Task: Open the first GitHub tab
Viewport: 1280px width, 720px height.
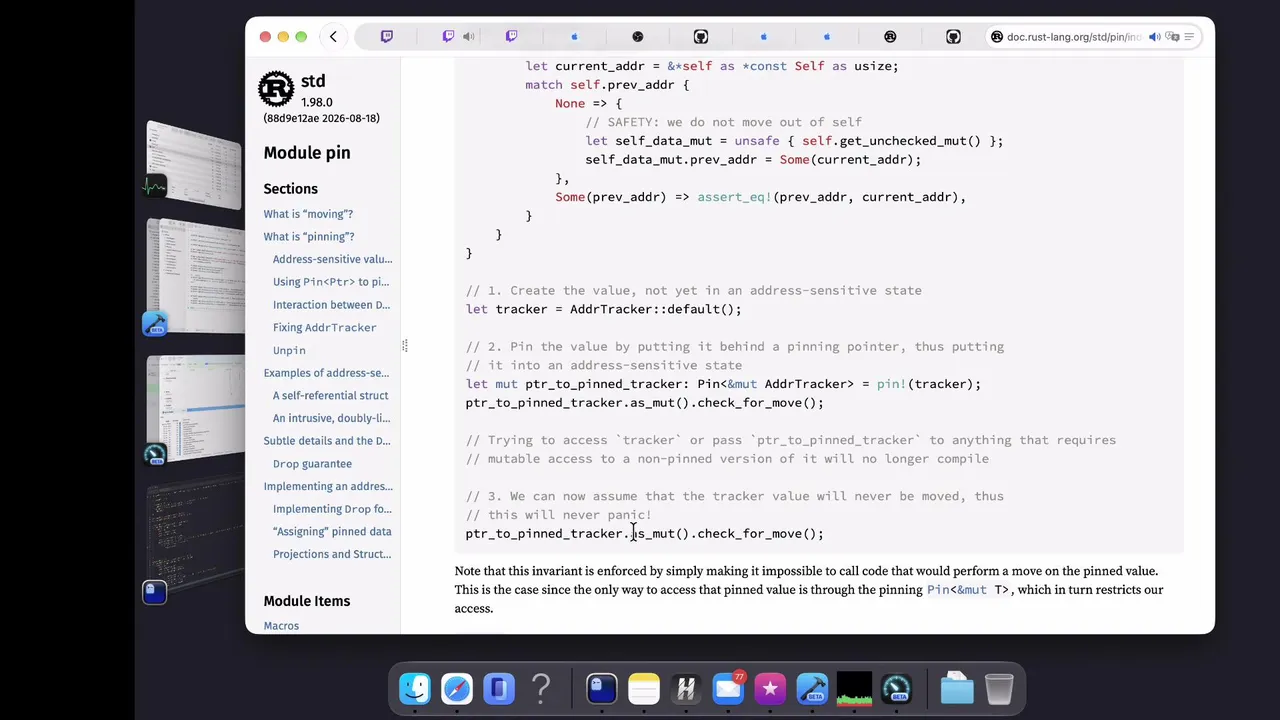Action: click(x=701, y=37)
